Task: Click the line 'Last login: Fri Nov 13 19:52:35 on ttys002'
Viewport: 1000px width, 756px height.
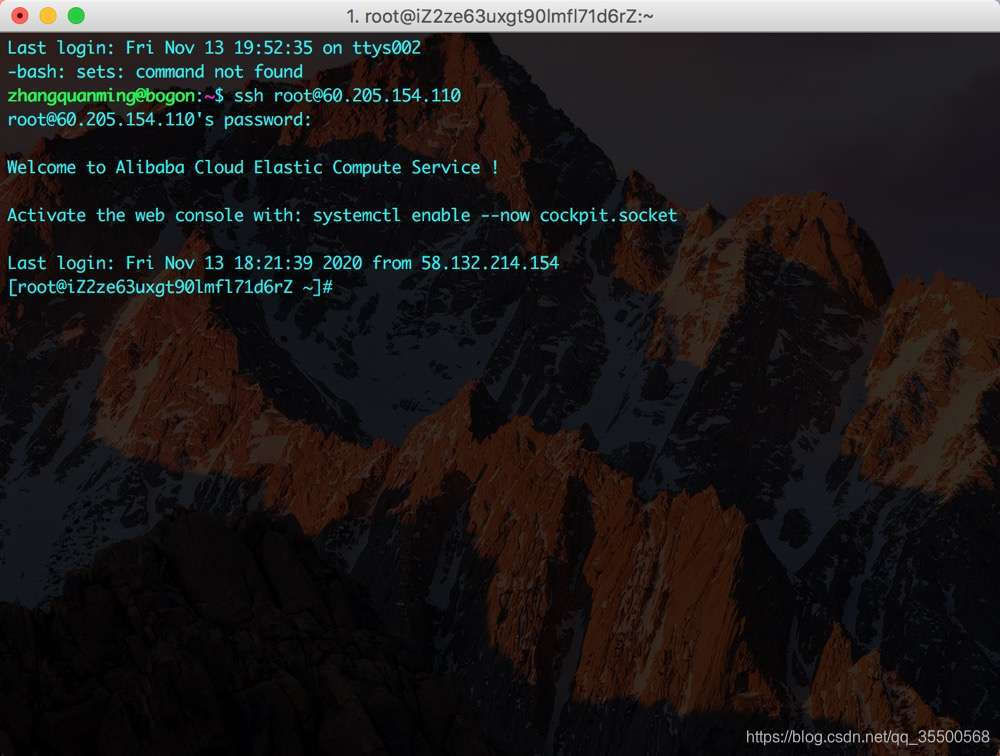Action: pos(214,48)
